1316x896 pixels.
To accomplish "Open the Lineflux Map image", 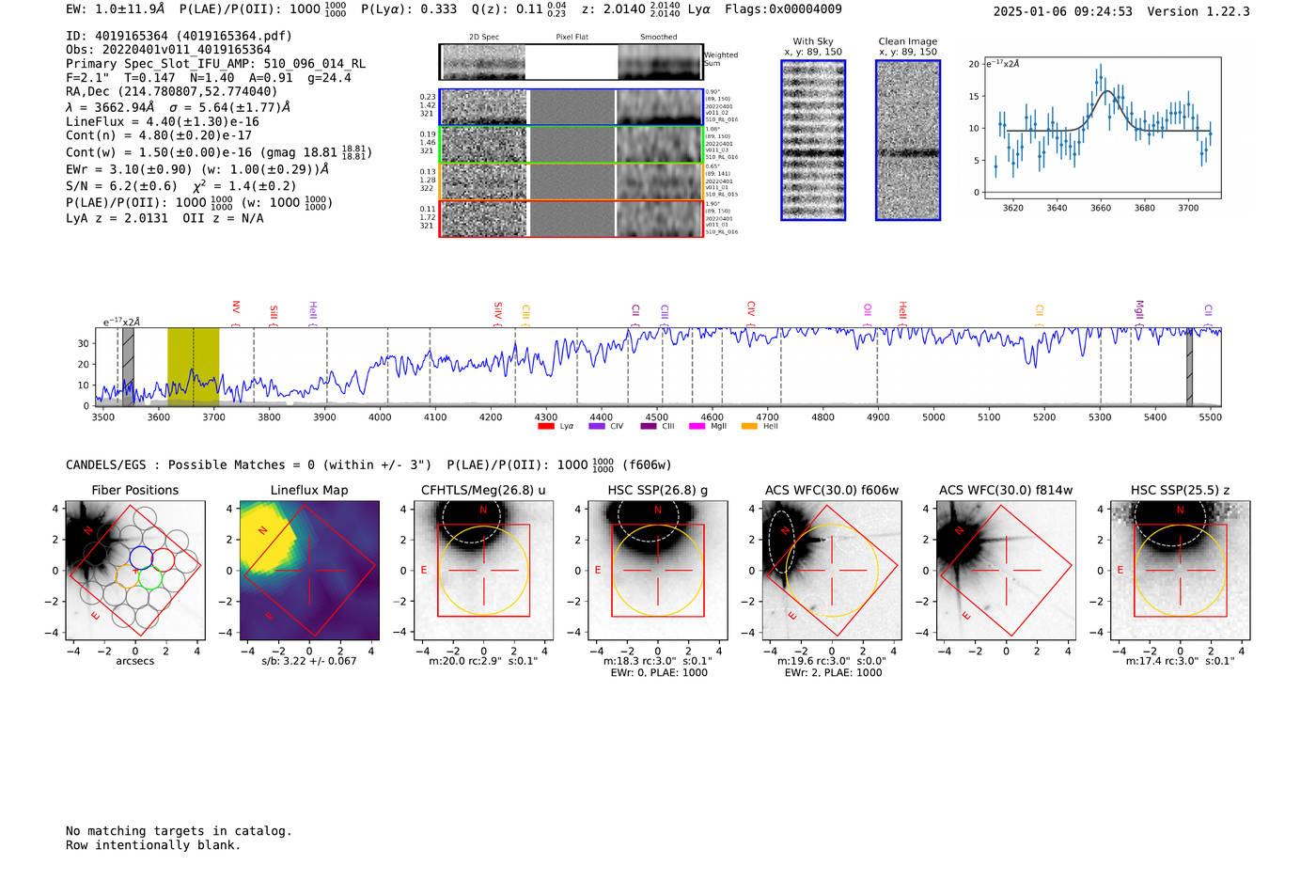I will [x=309, y=571].
